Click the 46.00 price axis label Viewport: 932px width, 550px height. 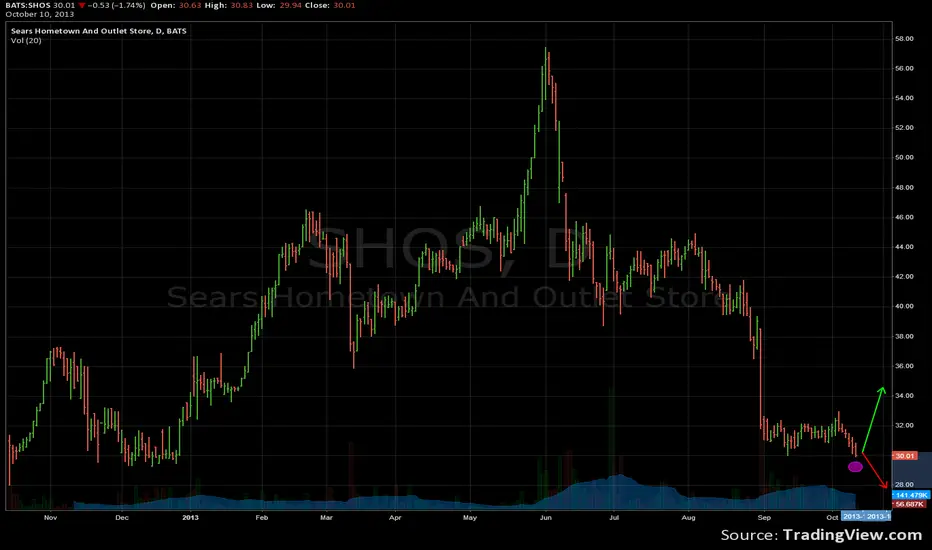tap(904, 217)
